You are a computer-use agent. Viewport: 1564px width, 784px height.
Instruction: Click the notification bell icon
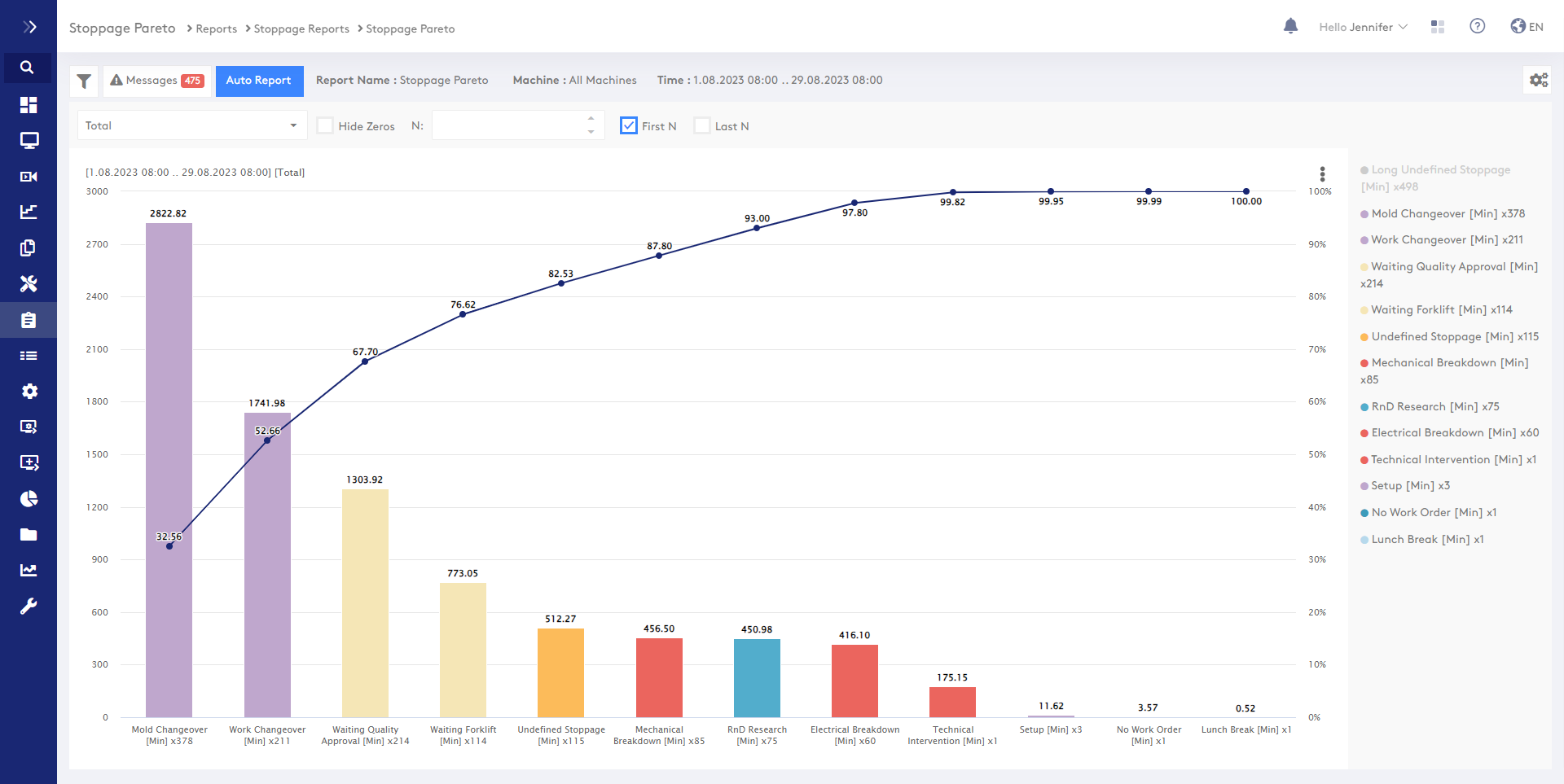click(x=1290, y=27)
